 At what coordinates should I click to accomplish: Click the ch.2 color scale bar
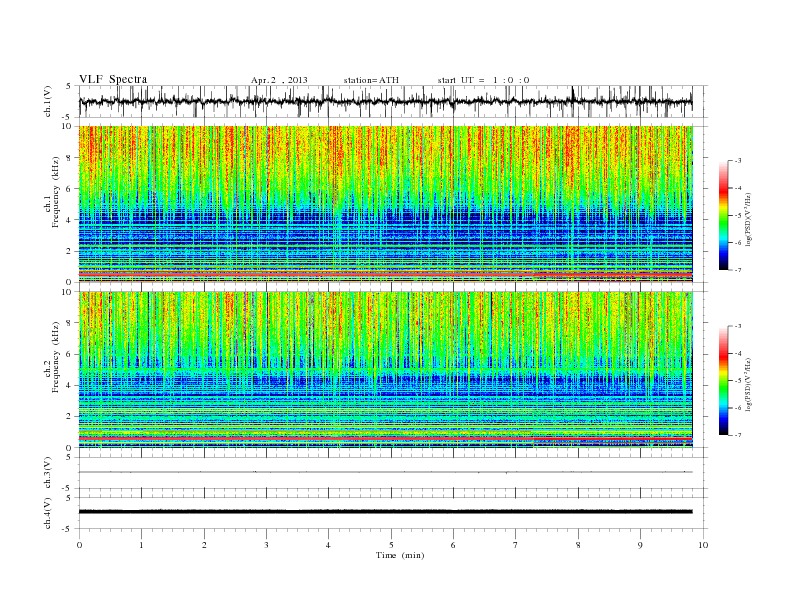723,380
